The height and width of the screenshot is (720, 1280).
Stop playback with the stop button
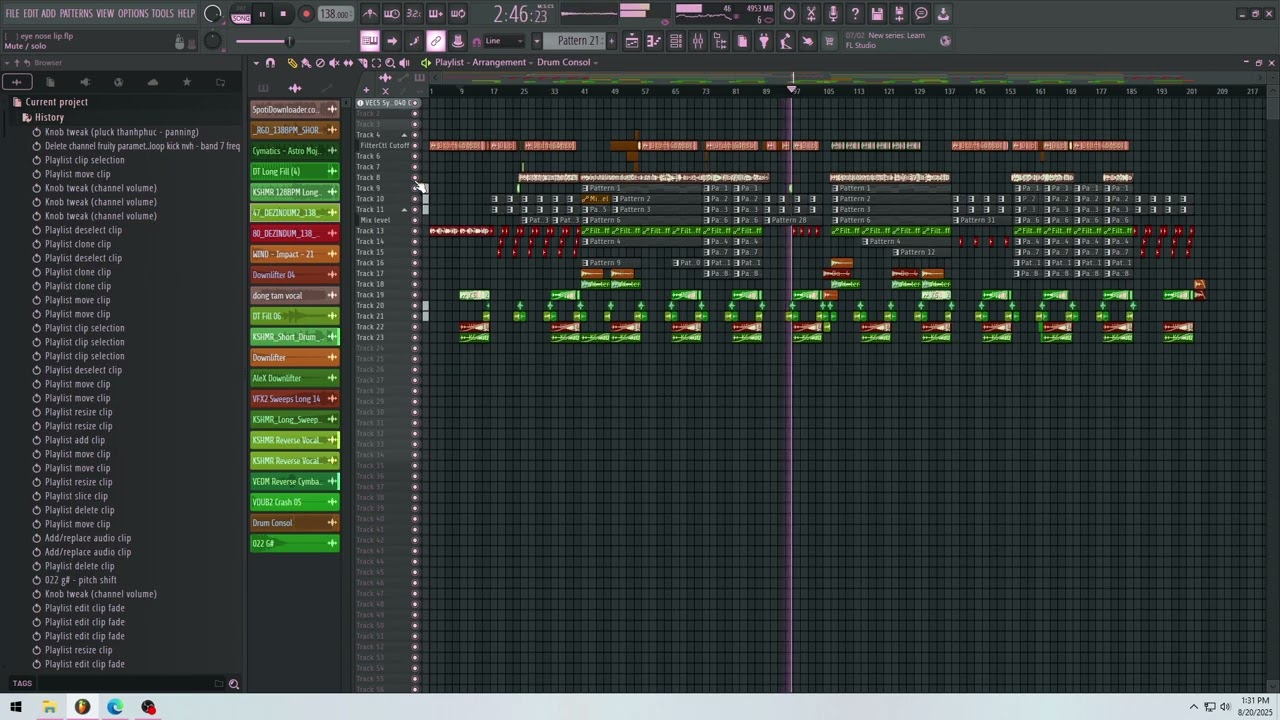(284, 14)
